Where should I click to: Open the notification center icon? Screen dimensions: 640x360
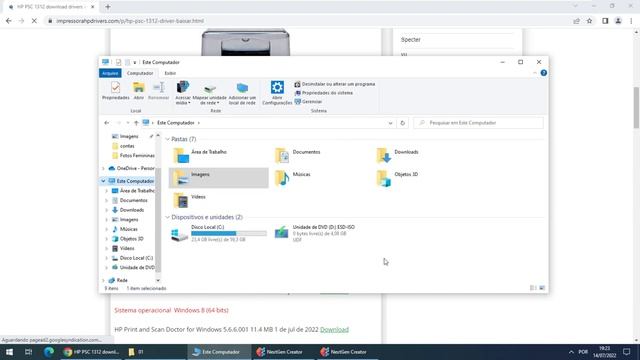627,352
